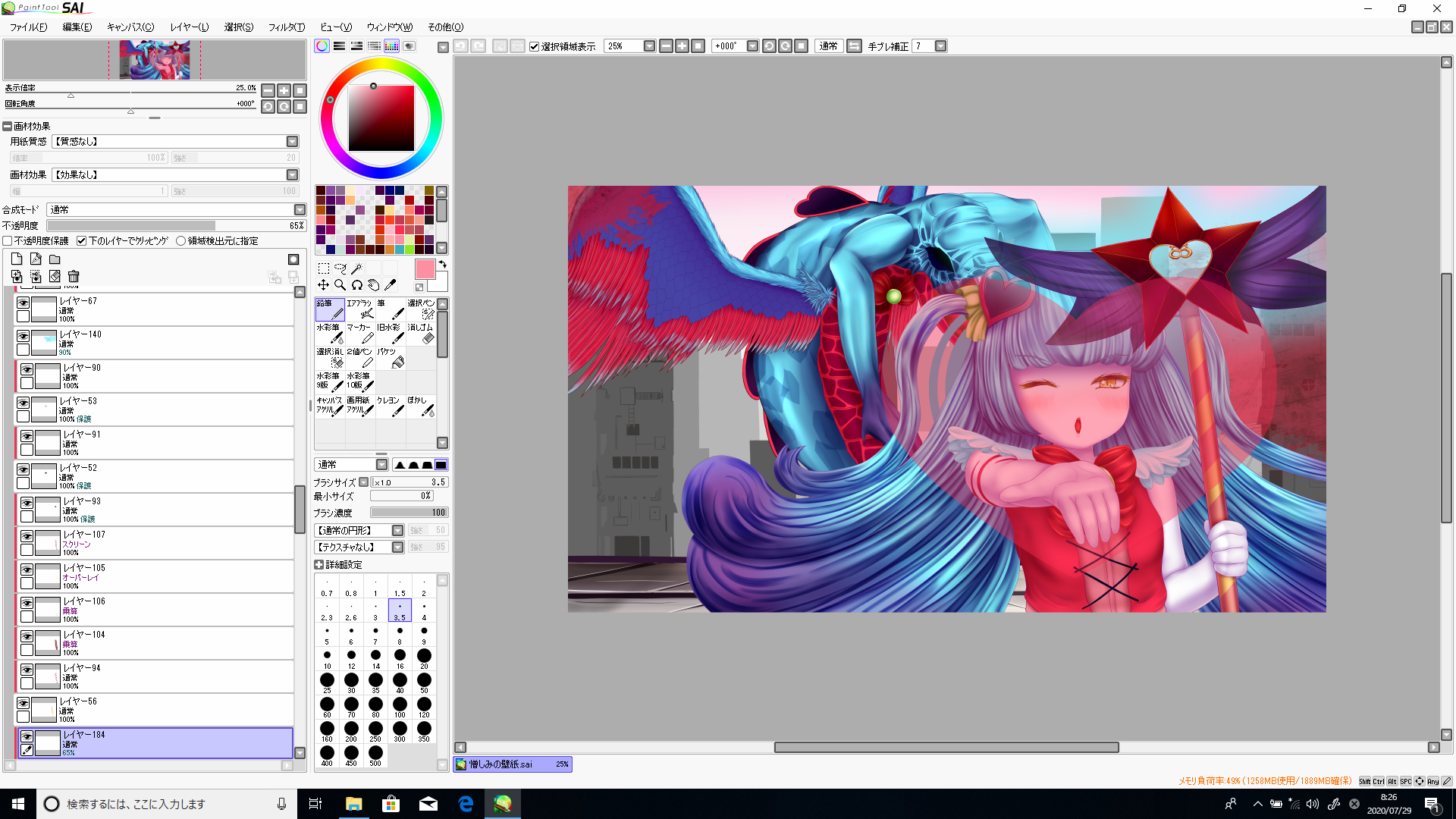This screenshot has height=819, width=1456.
Task: Click the pink foreground color swatch
Action: 425,269
